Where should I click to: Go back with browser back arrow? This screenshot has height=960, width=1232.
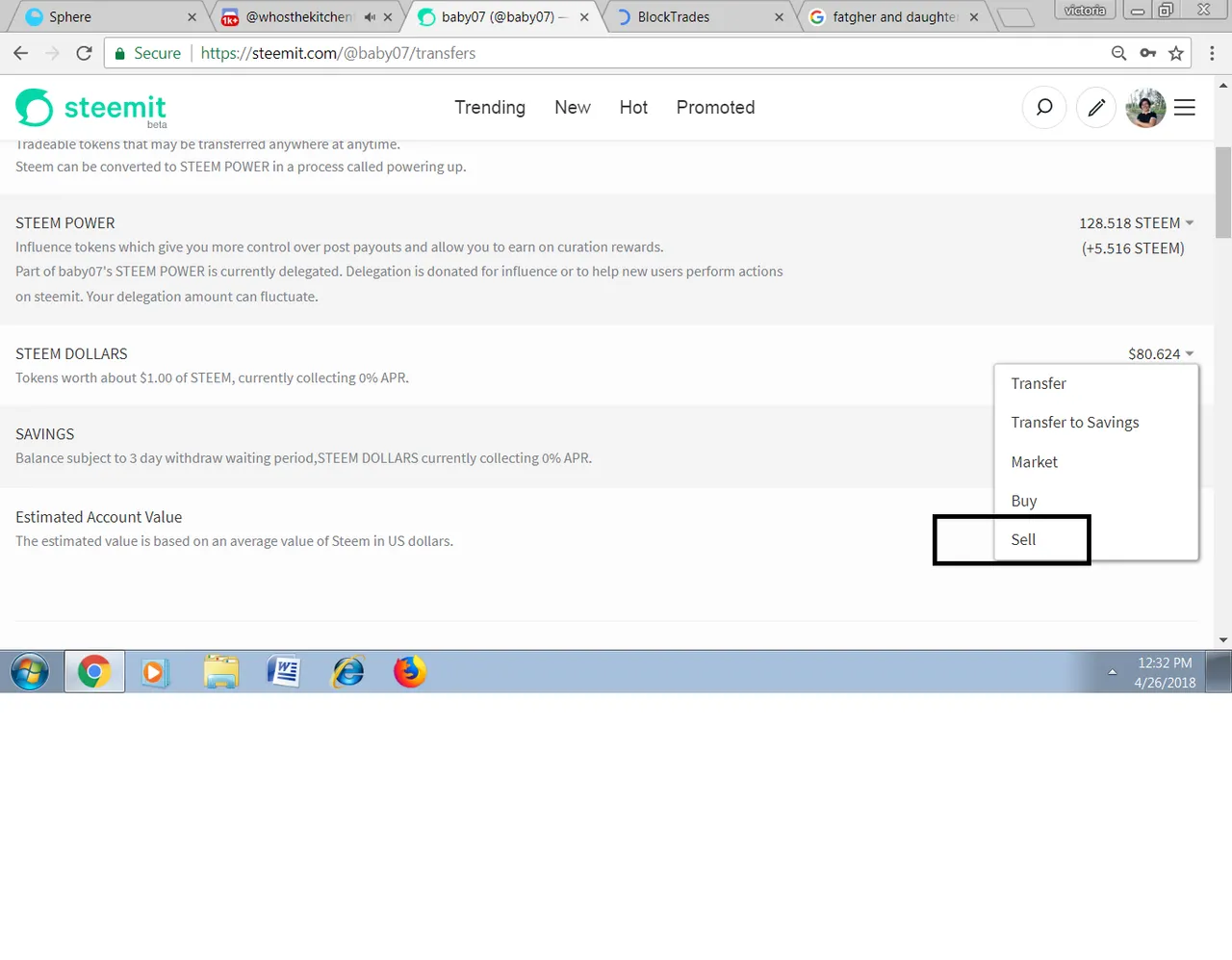[21, 53]
